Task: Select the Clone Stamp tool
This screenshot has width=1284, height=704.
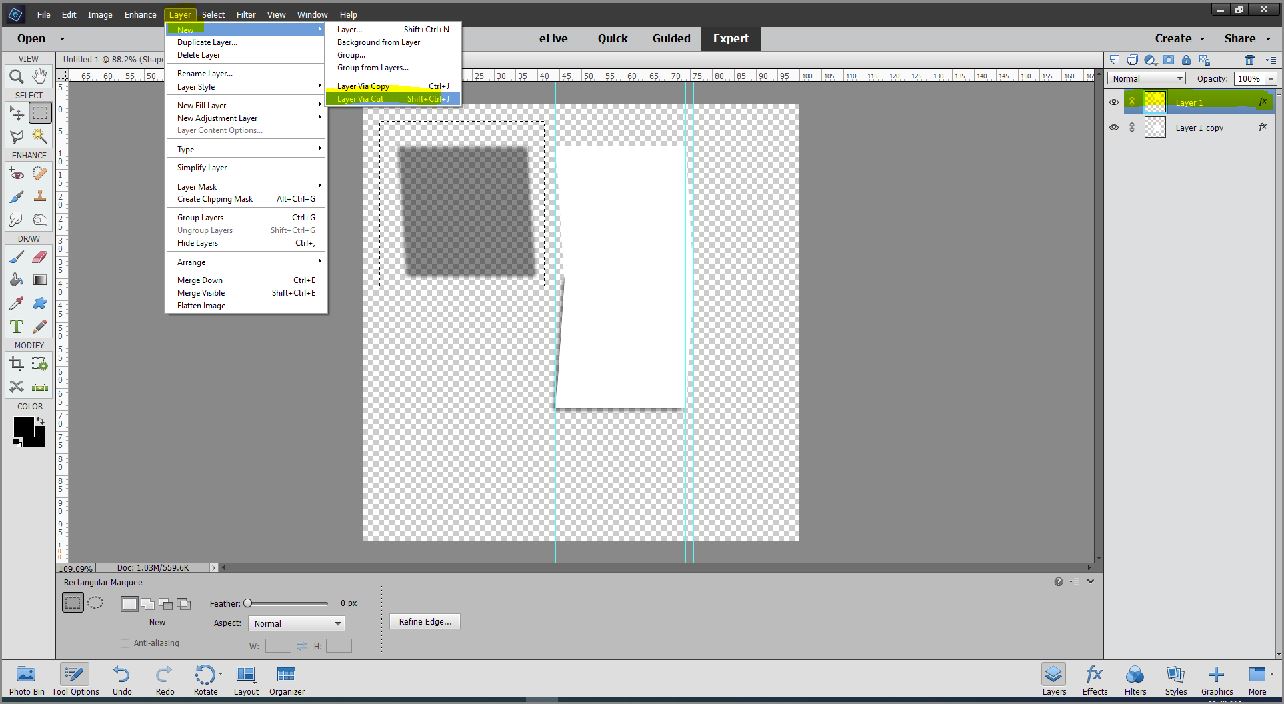Action: pyautogui.click(x=40, y=196)
